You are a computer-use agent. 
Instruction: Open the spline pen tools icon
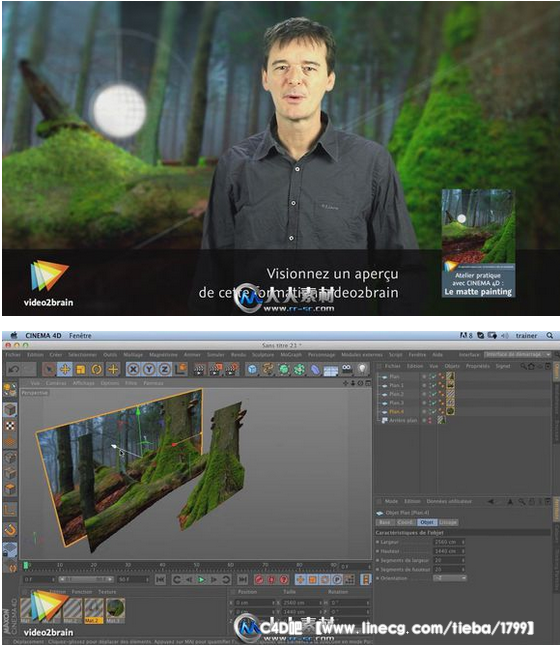point(268,369)
